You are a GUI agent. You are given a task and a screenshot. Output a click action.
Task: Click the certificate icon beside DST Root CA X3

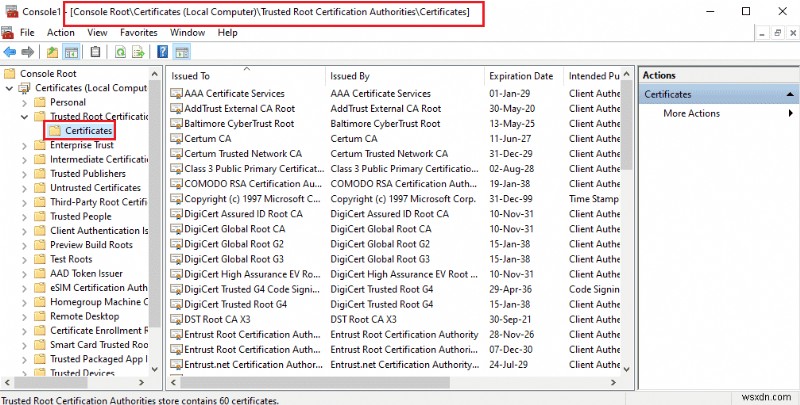tap(176, 320)
